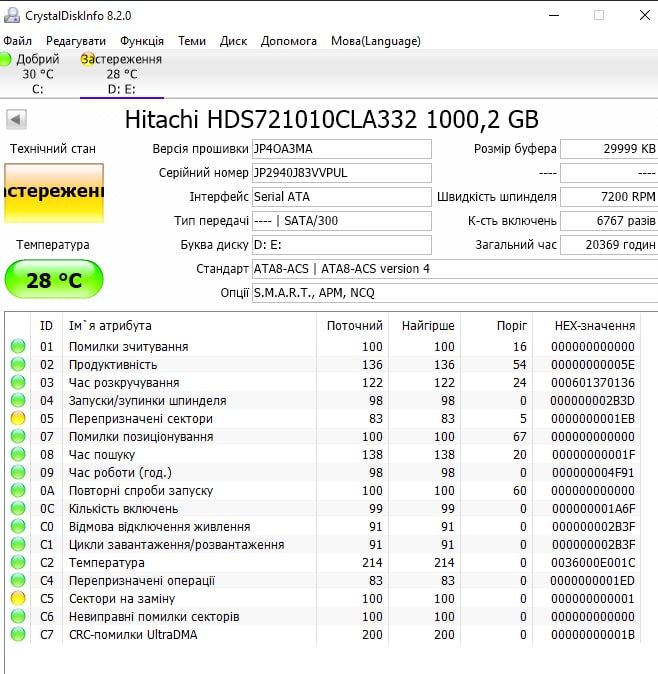658x674 pixels.
Task: Click yellow warning icon for Сектори на заміну
Action: point(18,599)
